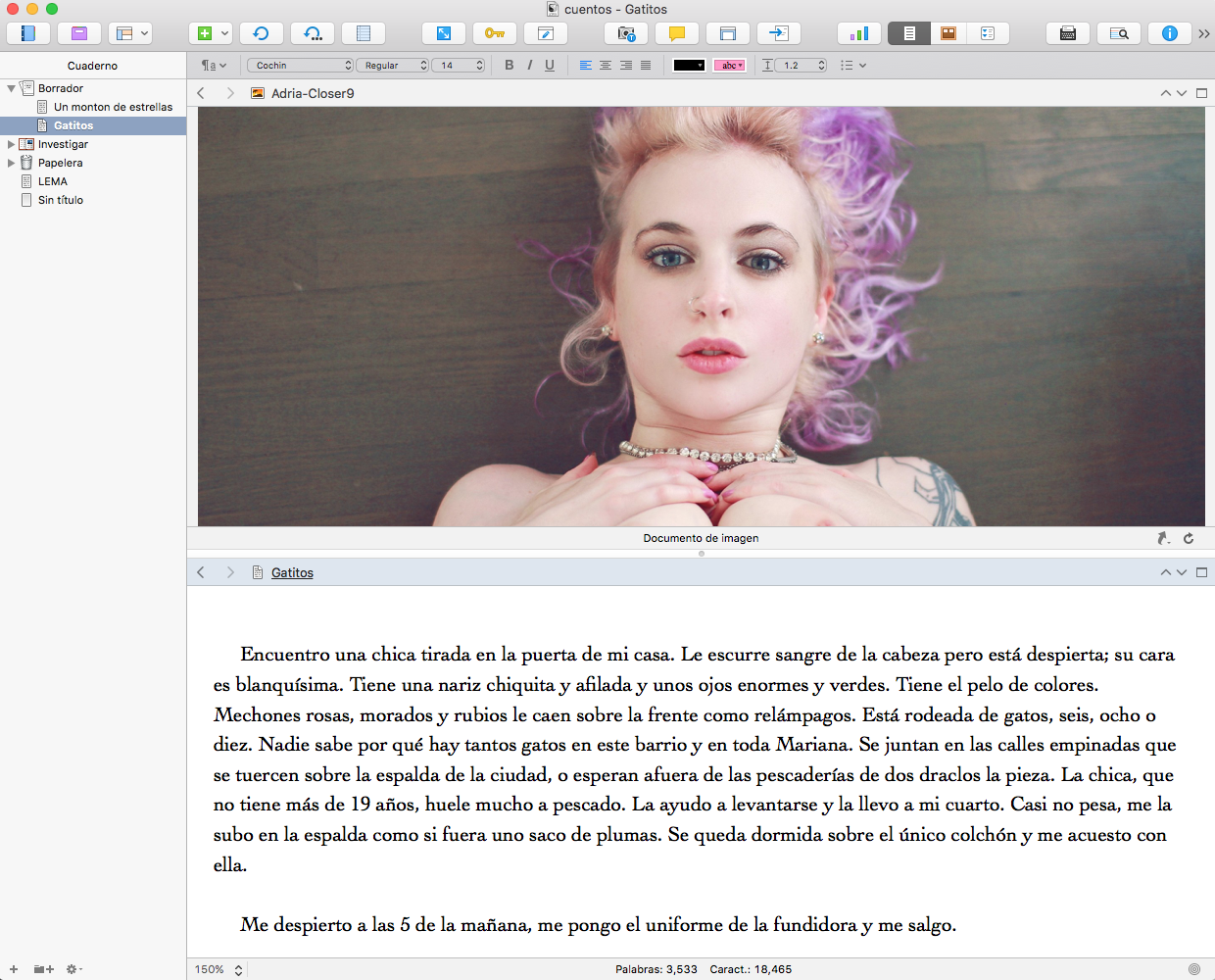Center align the text
This screenshot has height=980, width=1215.
click(x=606, y=66)
